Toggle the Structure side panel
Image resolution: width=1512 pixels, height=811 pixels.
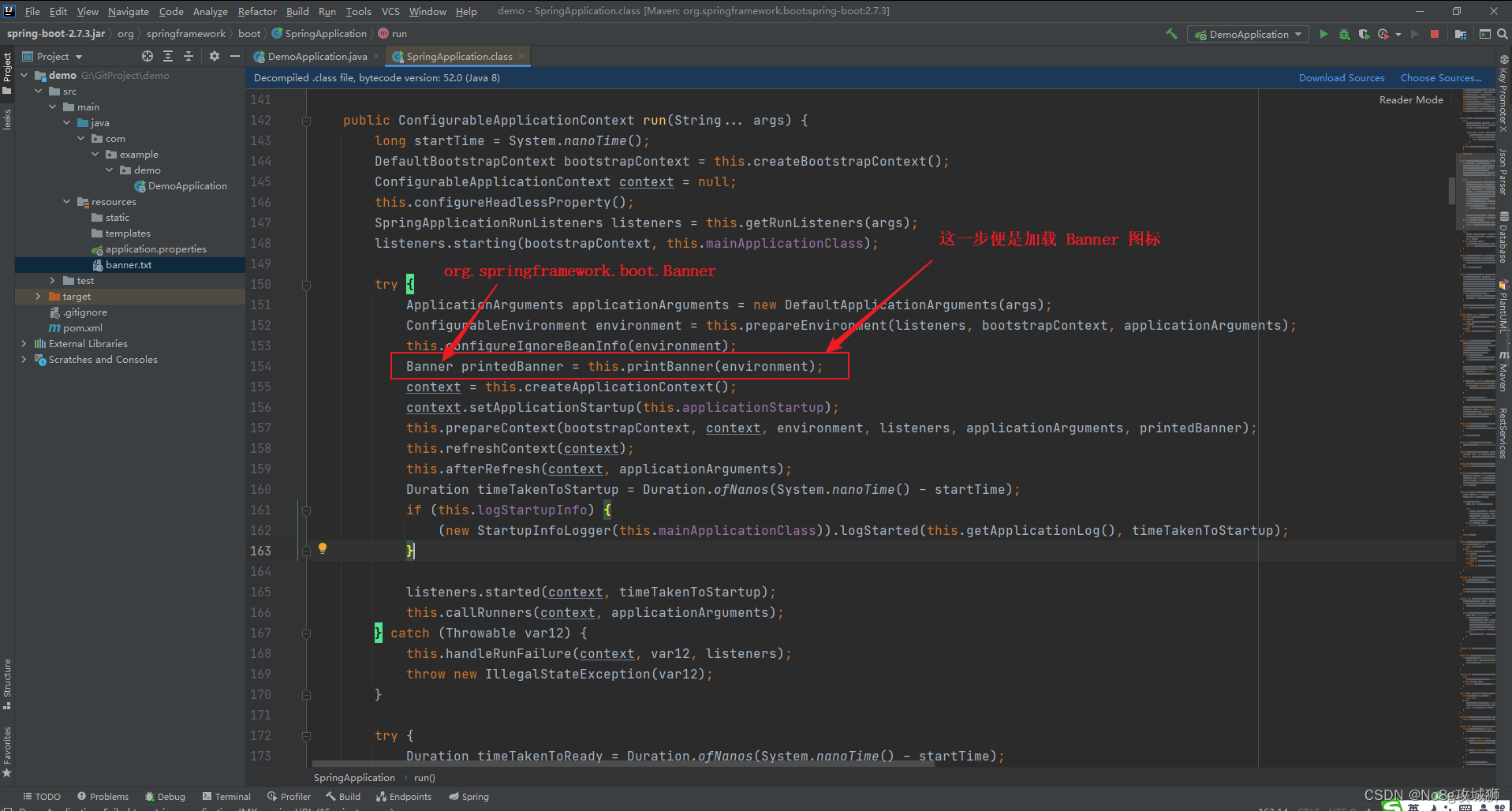click(x=7, y=683)
